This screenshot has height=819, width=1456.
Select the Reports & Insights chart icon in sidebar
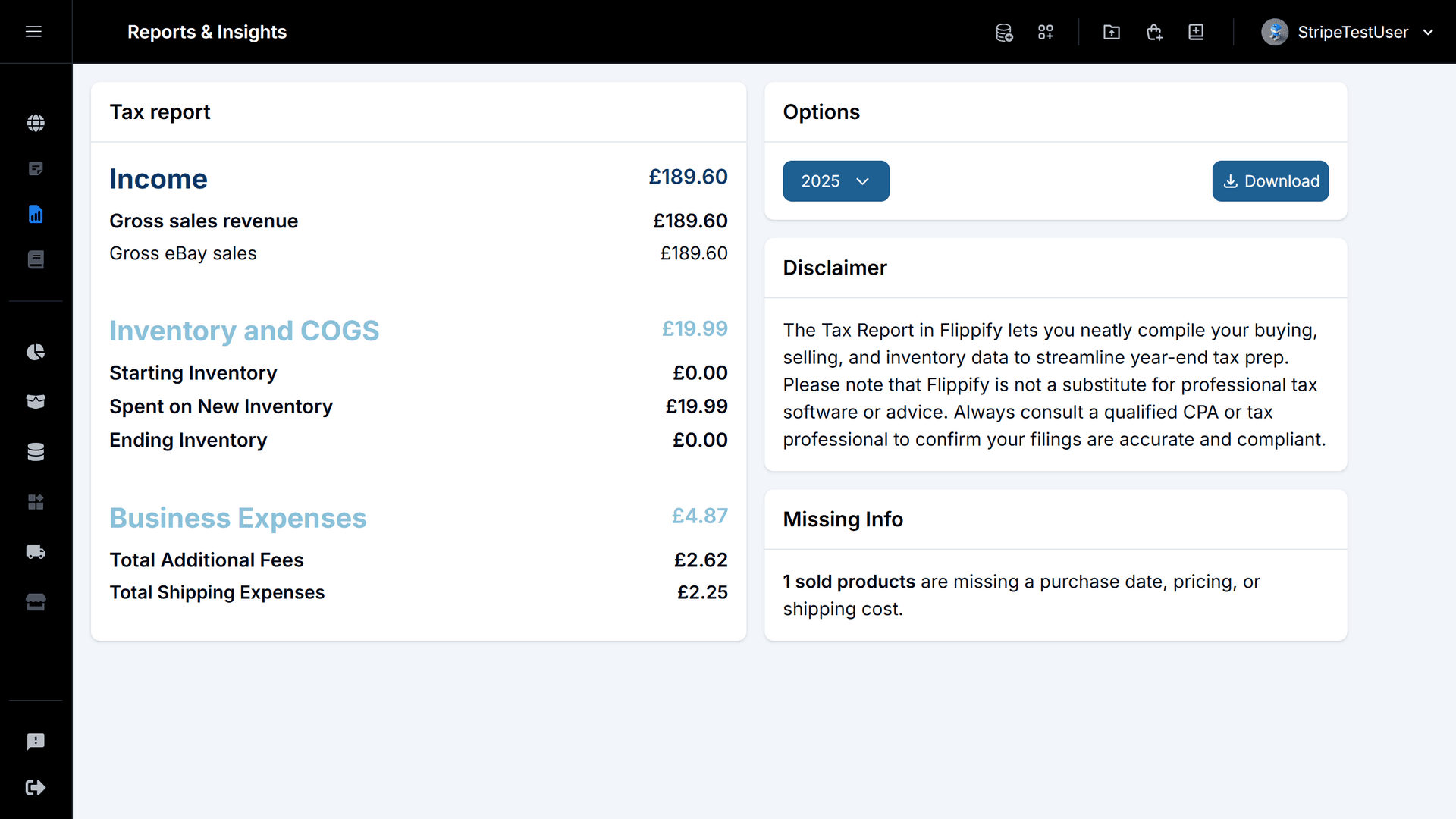pyautogui.click(x=36, y=214)
